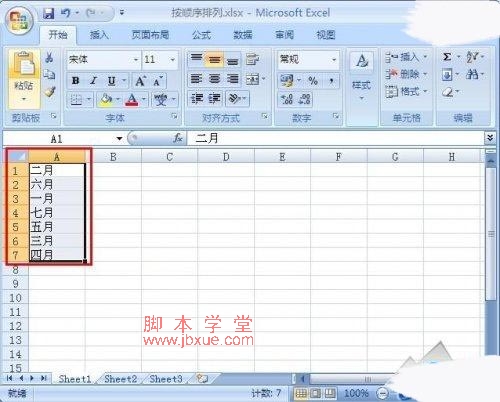The image size is (500, 402).
Task: Open the Name Box dropdown arrow
Action: [119, 138]
